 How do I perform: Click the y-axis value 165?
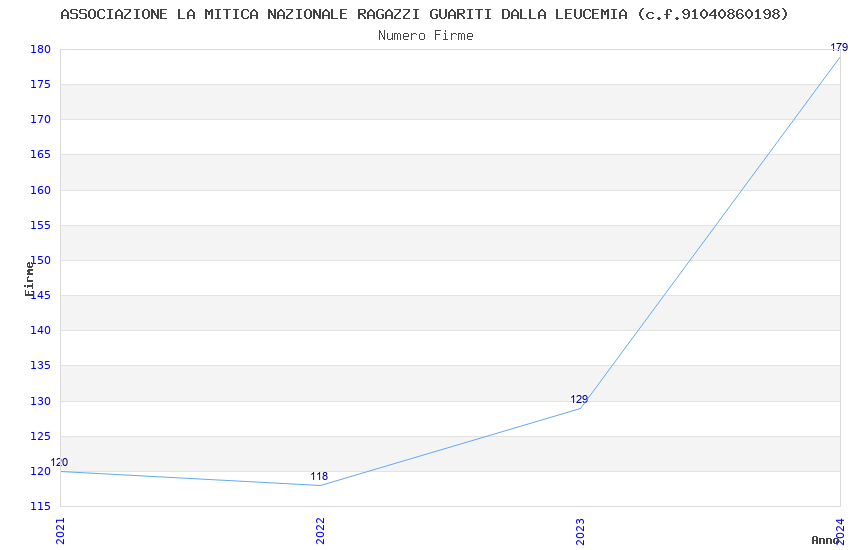coord(40,154)
